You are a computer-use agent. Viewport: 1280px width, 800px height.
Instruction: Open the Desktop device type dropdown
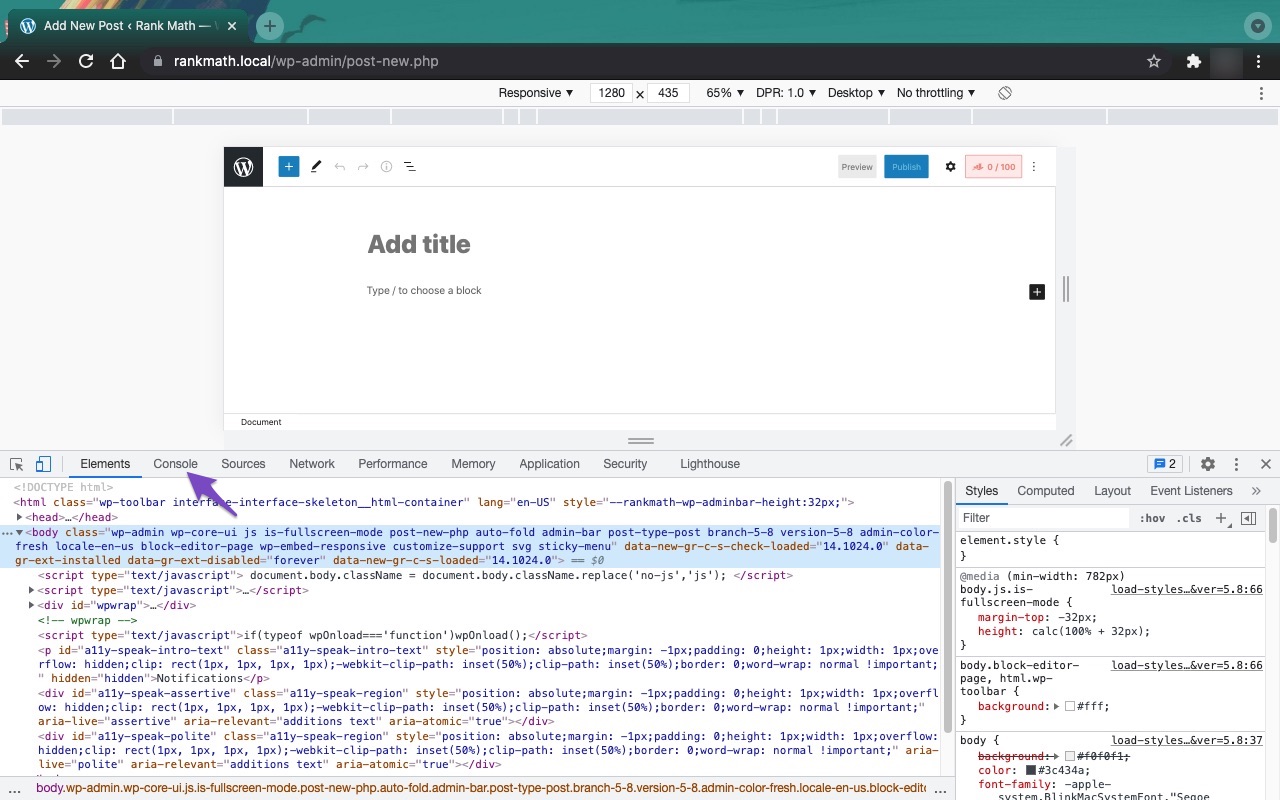click(857, 93)
